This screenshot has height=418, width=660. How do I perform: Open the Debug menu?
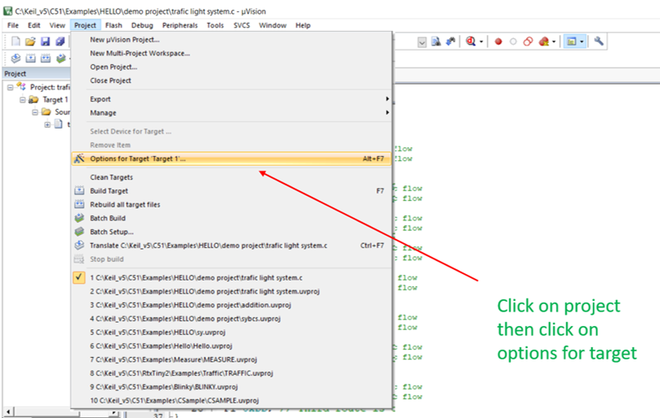coord(142,25)
